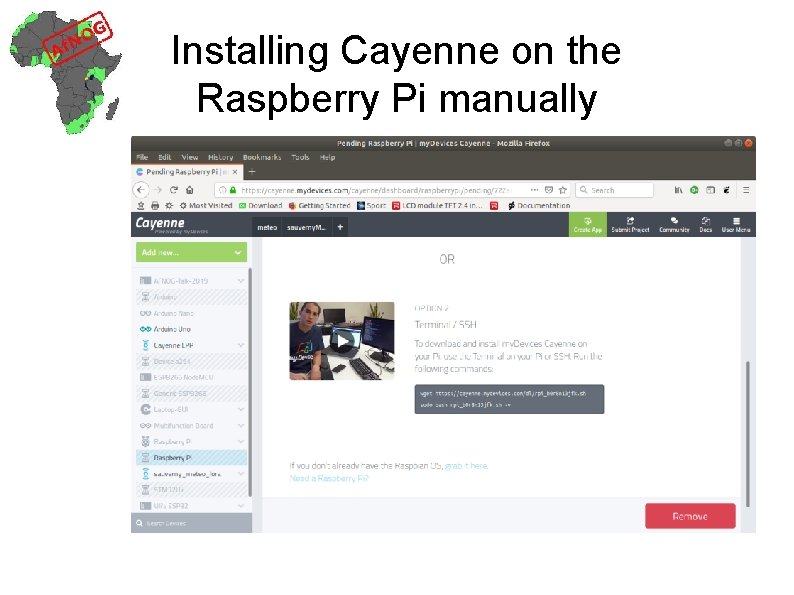Open the File menu
Image resolution: width=794 pixels, height=595 pixels.
142,157
